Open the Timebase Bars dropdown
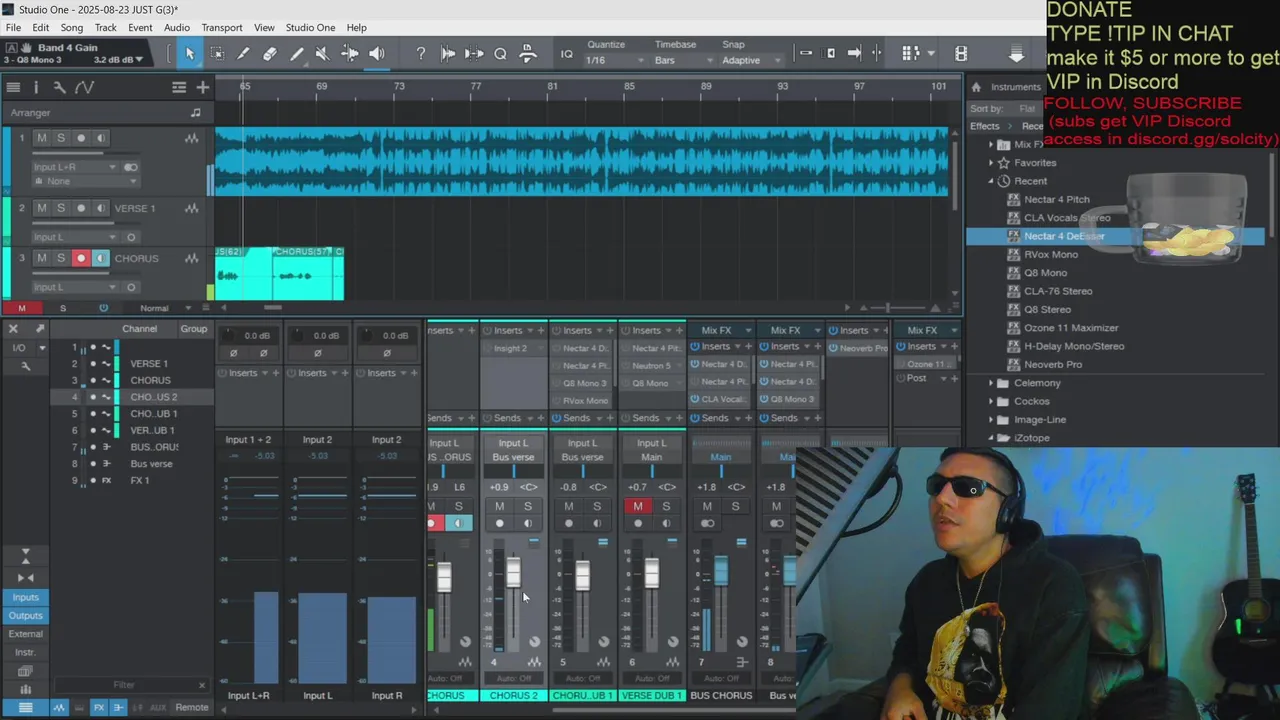Screen dimensions: 1280x720 pos(684,60)
